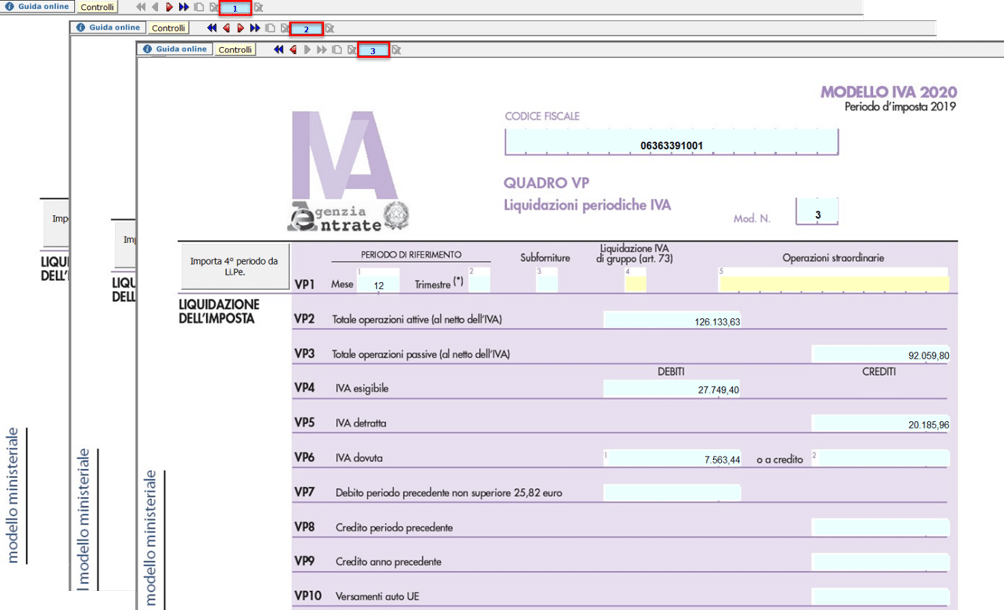Click the Mese field with value 12

378,280
